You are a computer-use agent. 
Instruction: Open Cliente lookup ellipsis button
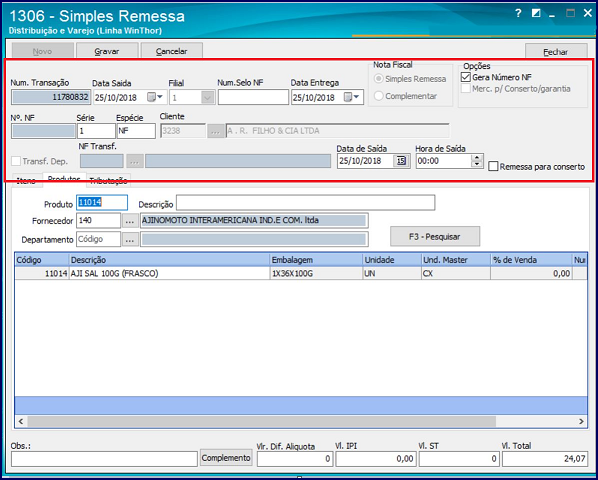215,131
